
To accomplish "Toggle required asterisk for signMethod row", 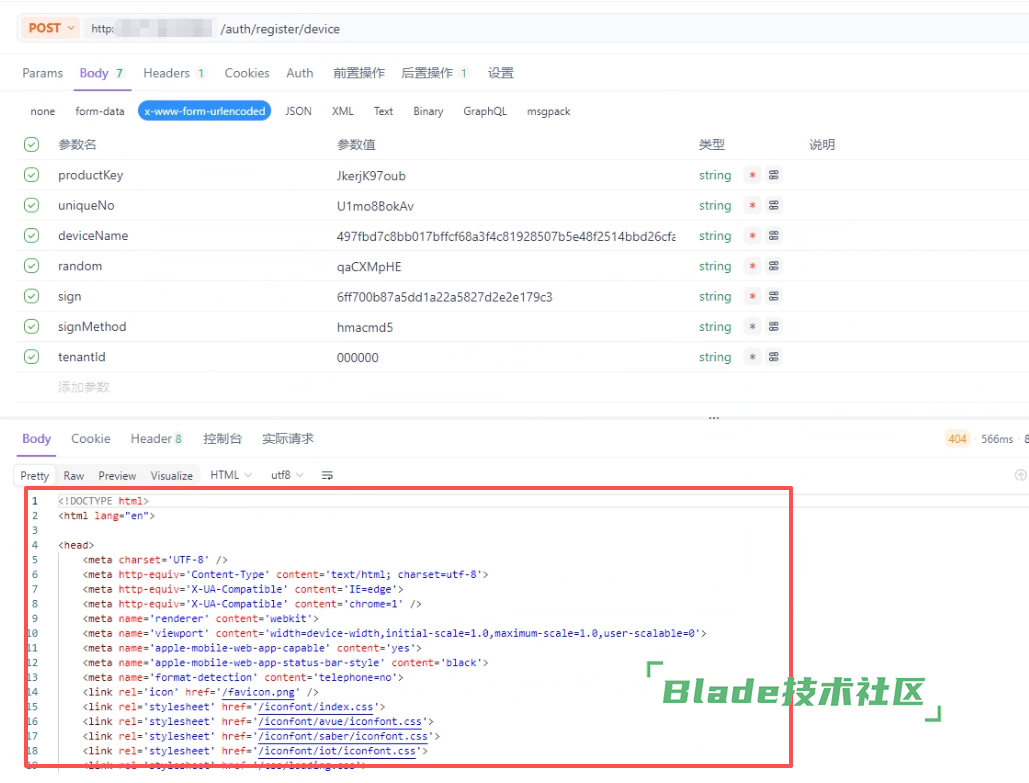I will tap(752, 327).
